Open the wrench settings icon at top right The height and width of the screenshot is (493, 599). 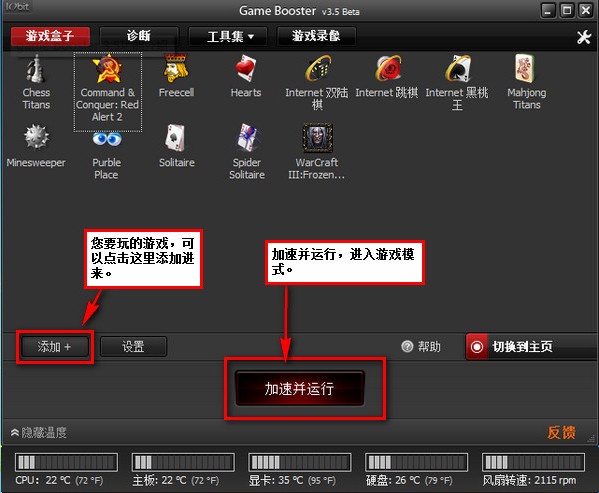click(x=583, y=37)
